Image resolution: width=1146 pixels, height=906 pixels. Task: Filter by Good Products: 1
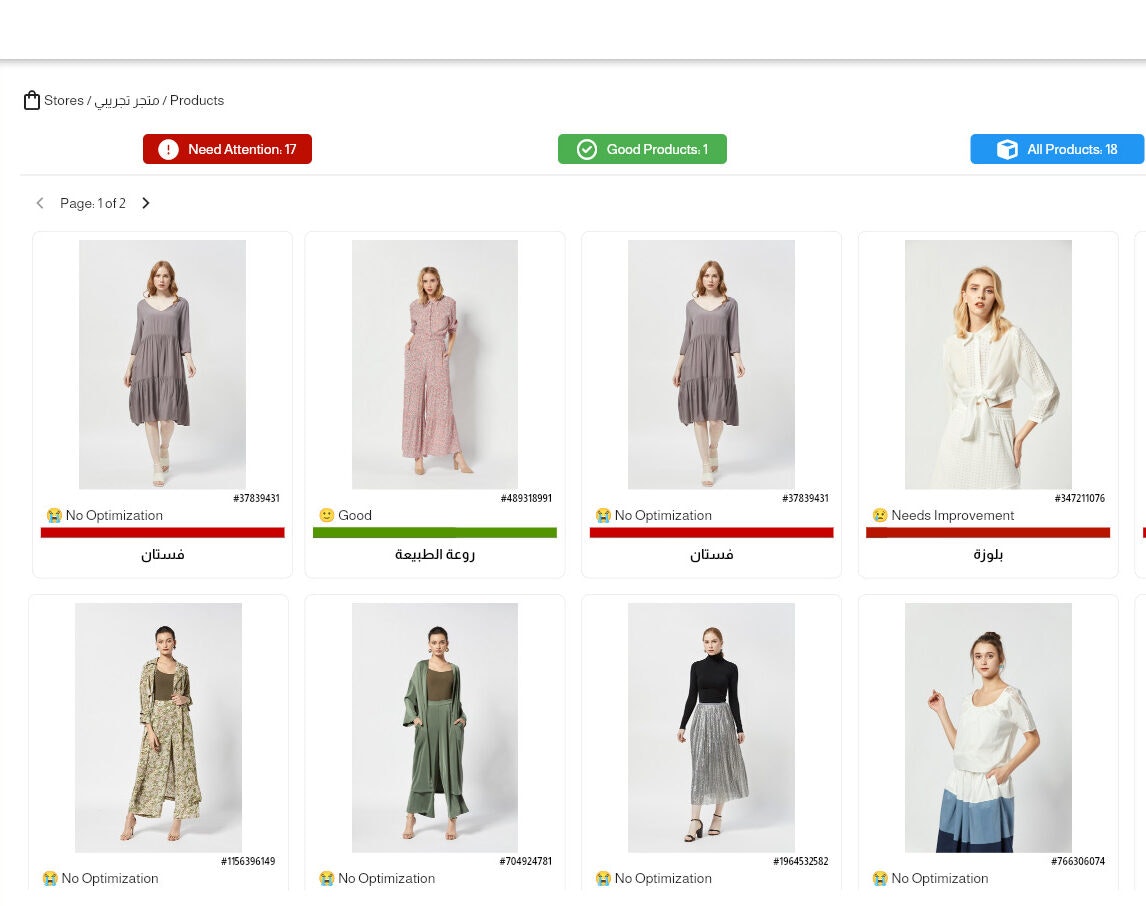coord(642,149)
